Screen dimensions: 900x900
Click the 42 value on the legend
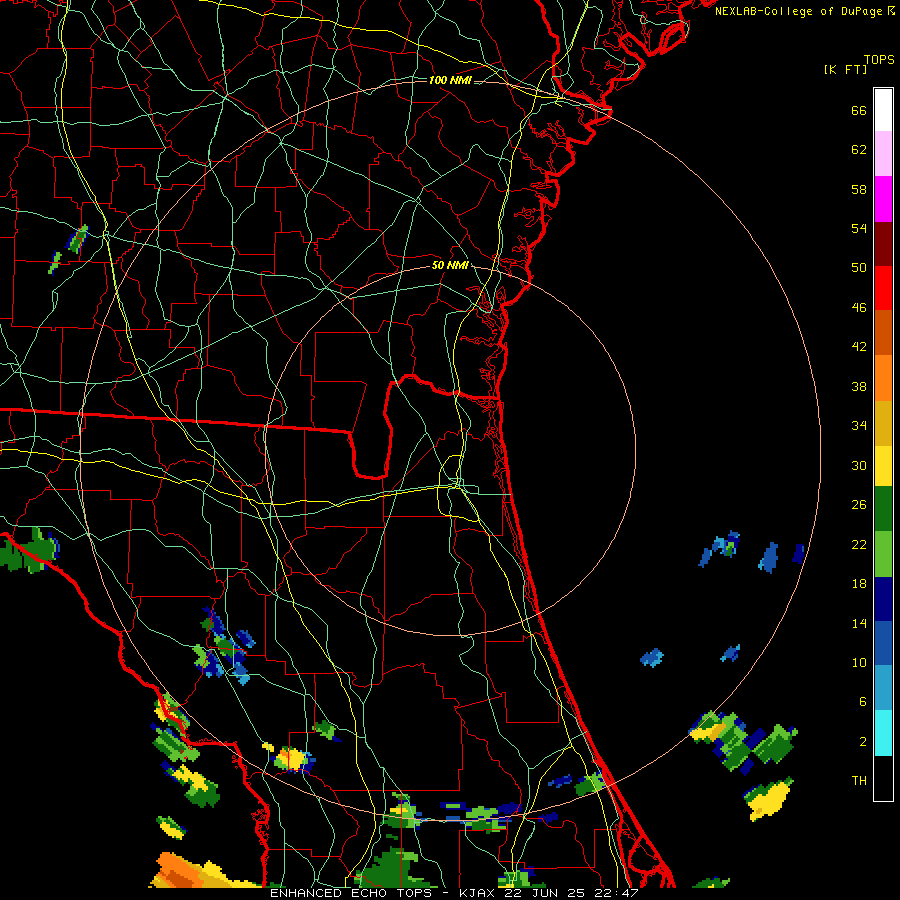click(x=859, y=347)
